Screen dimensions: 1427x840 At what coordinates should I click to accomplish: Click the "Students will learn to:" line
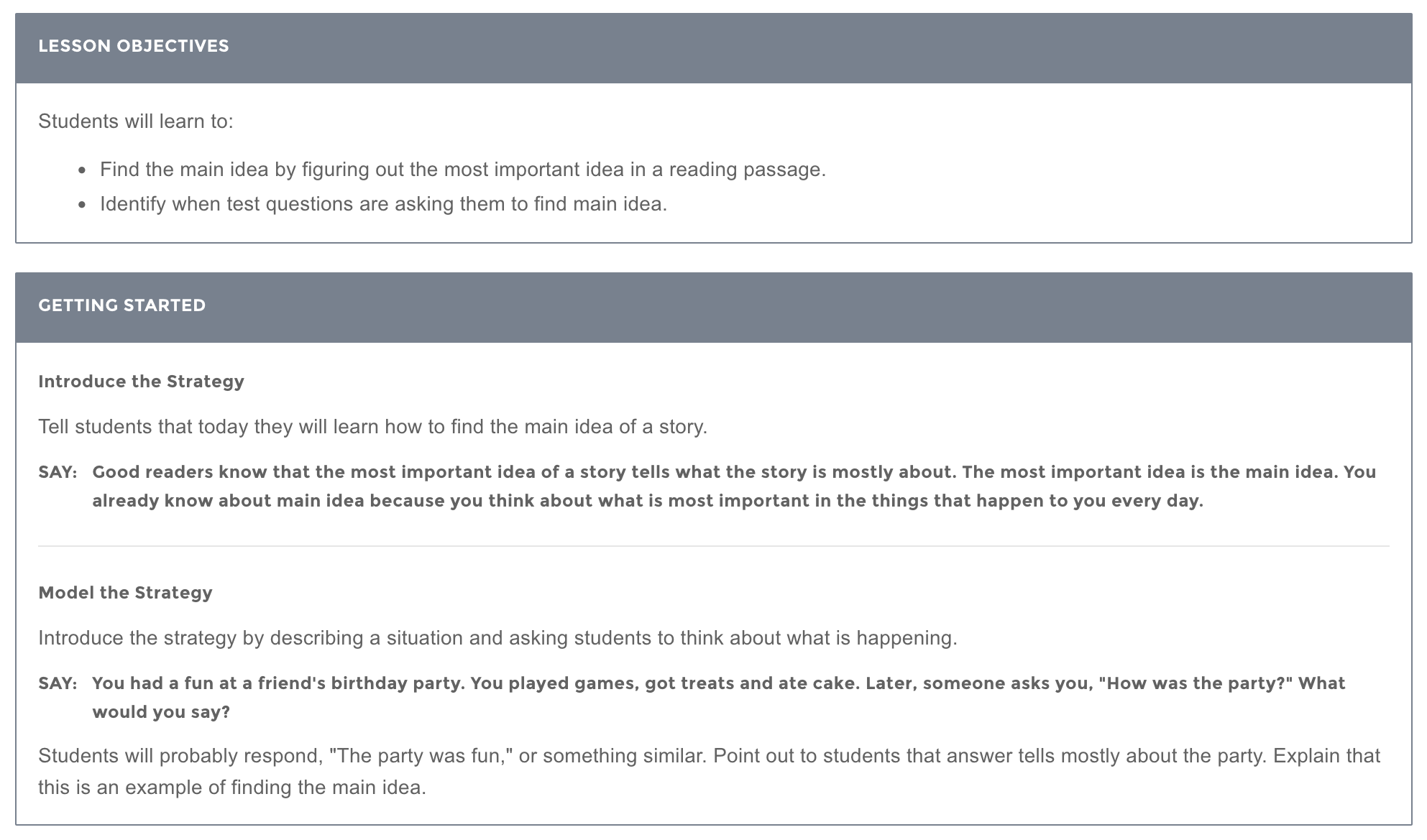click(x=136, y=121)
